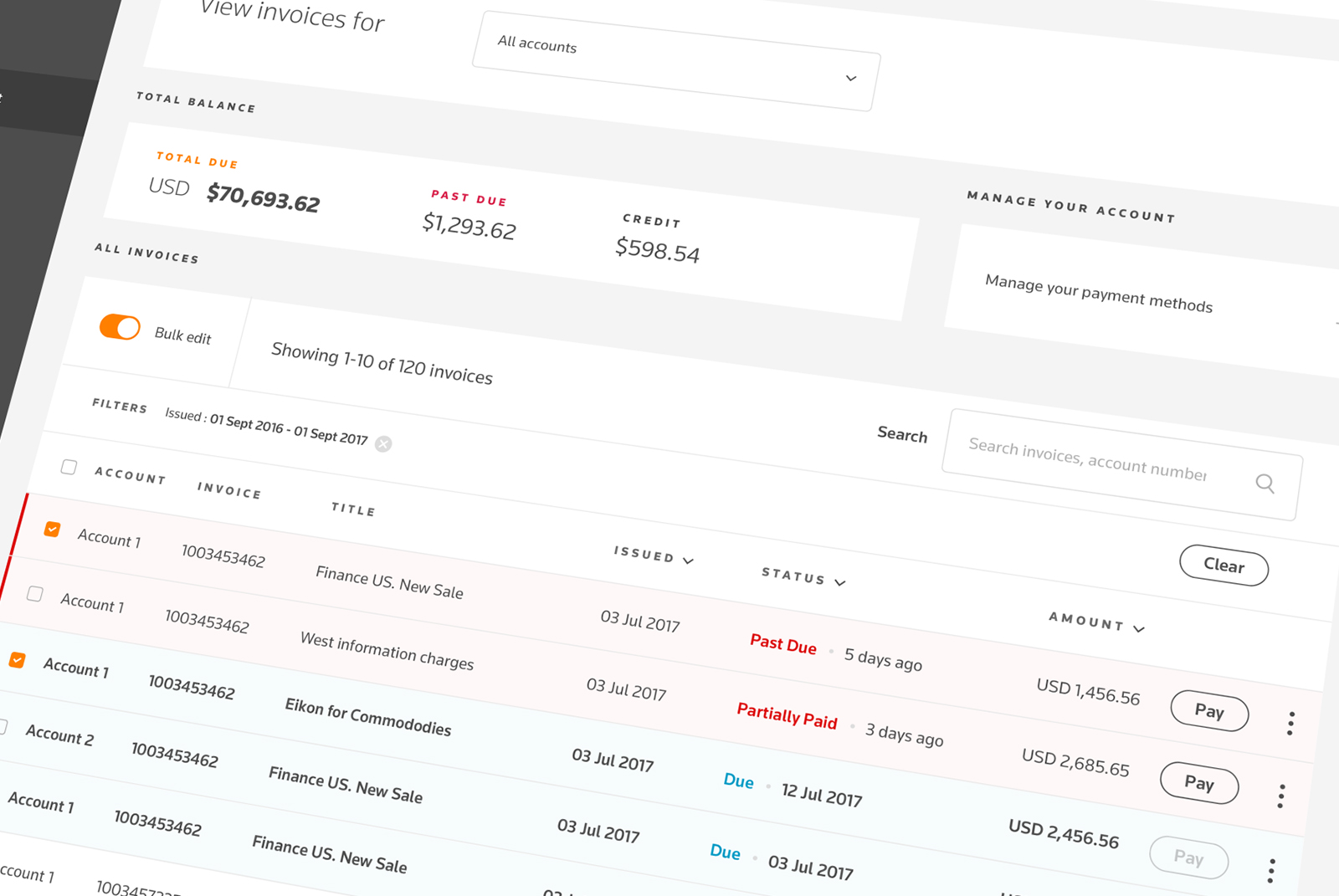Turn off the Bulk edit toggle
The height and width of the screenshot is (896, 1339).
[120, 327]
